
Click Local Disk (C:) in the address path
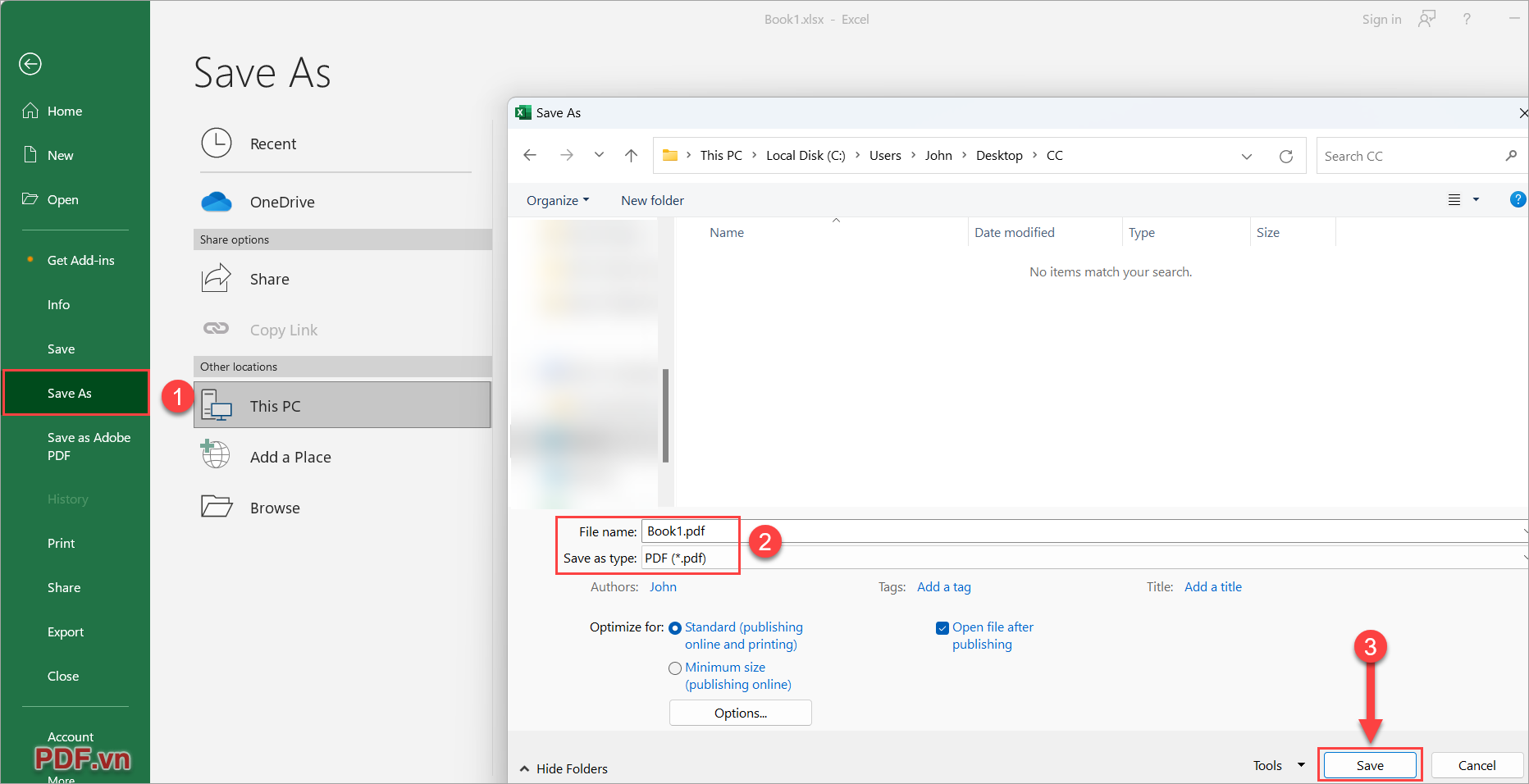click(x=806, y=155)
